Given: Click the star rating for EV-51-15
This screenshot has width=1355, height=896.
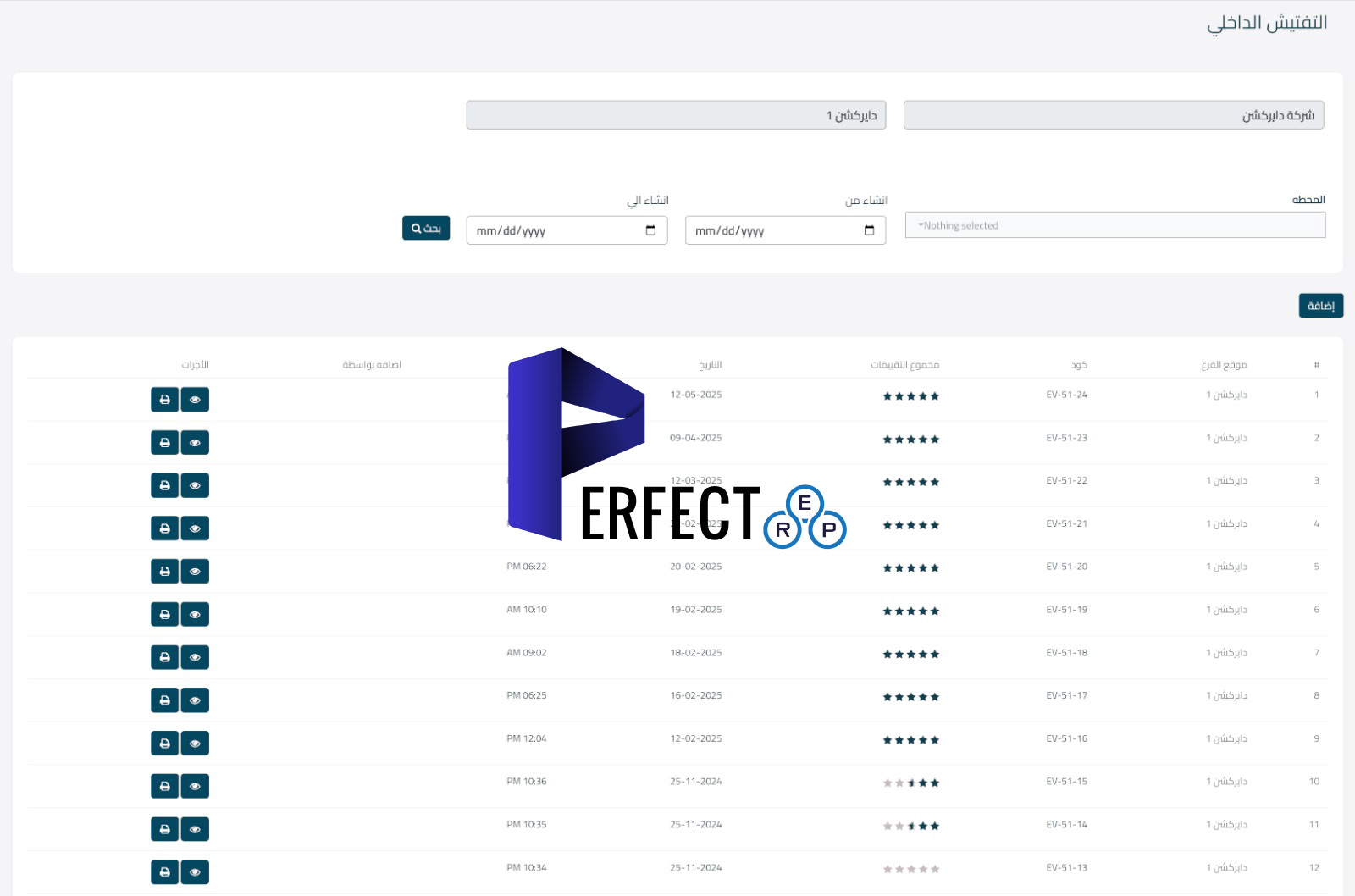Looking at the screenshot, I should 911,783.
